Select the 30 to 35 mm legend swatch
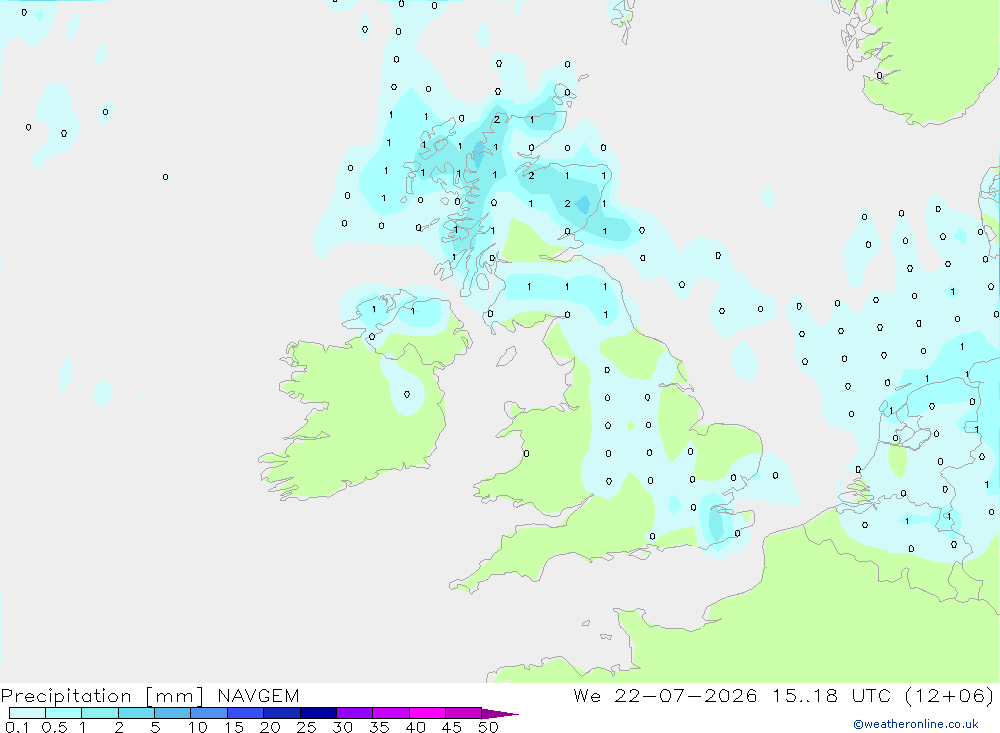This screenshot has height=733, width=1000. coord(355,713)
